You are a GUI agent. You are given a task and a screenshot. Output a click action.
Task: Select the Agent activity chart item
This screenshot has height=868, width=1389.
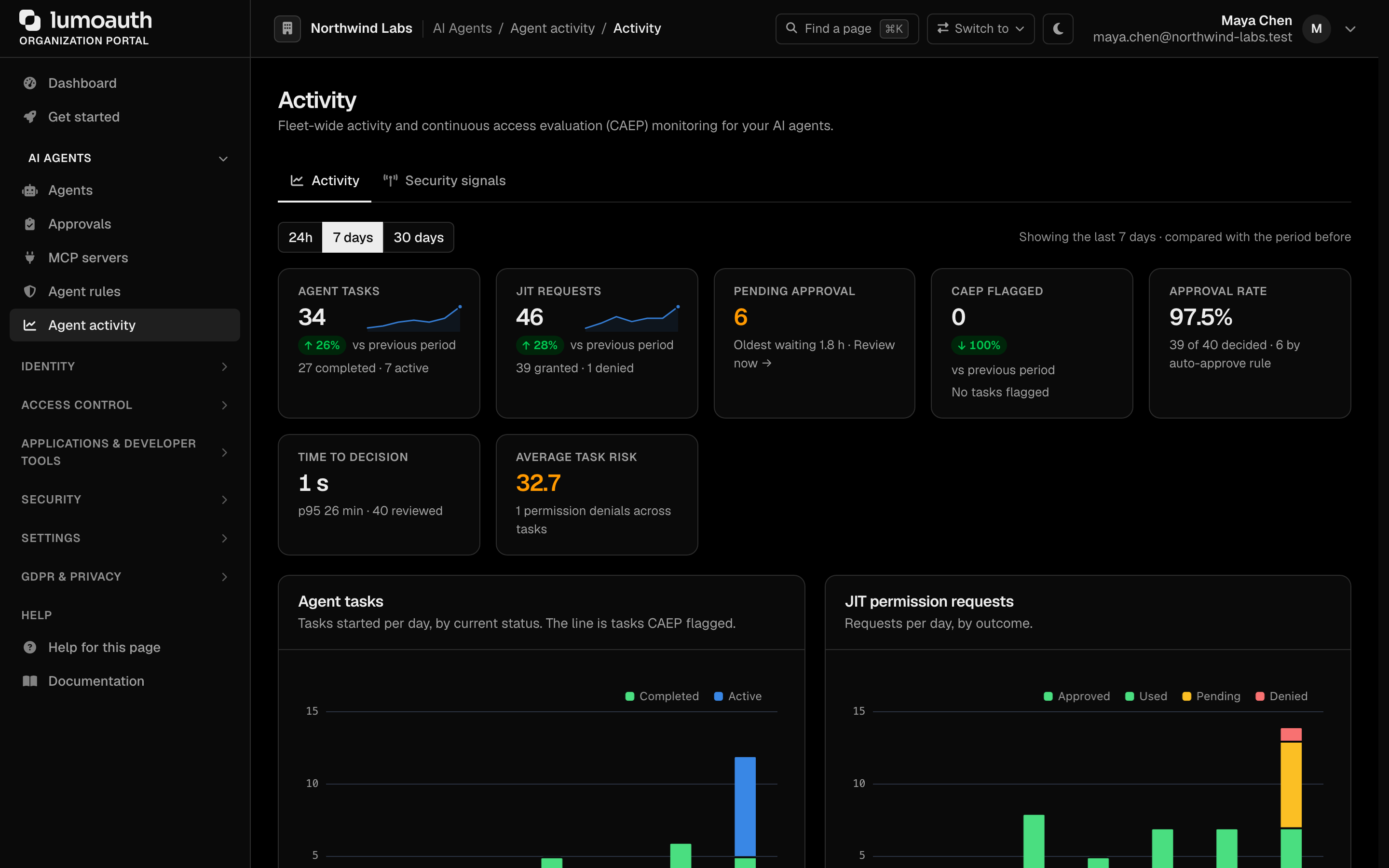124,325
